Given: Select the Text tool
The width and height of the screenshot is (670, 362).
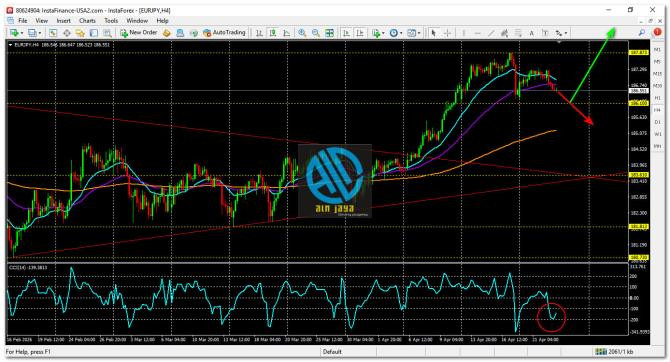Looking at the screenshot, I should [x=532, y=33].
